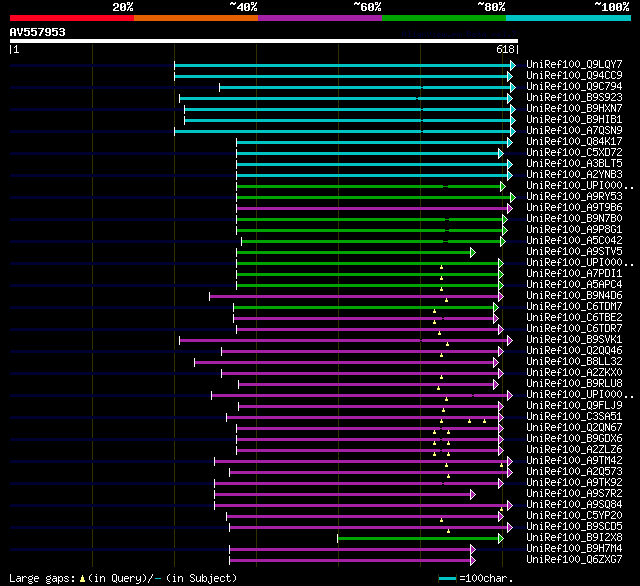640x586 pixels.
Task: Select the UniRef100_A3BLT5 label
Action: 574,164
